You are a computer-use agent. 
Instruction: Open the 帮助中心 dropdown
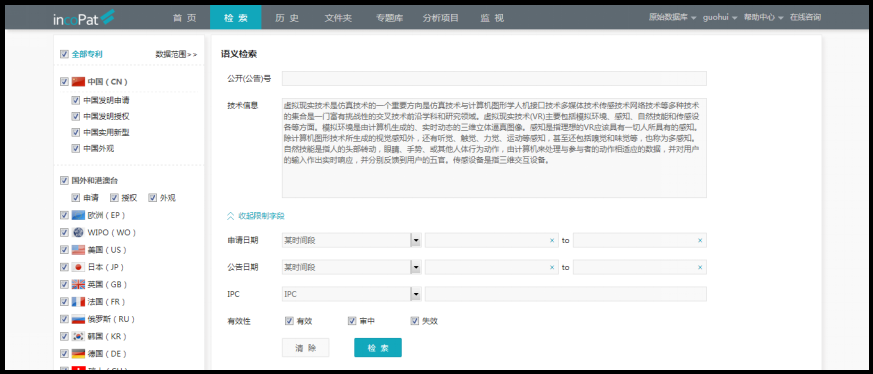pyautogui.click(x=763, y=18)
